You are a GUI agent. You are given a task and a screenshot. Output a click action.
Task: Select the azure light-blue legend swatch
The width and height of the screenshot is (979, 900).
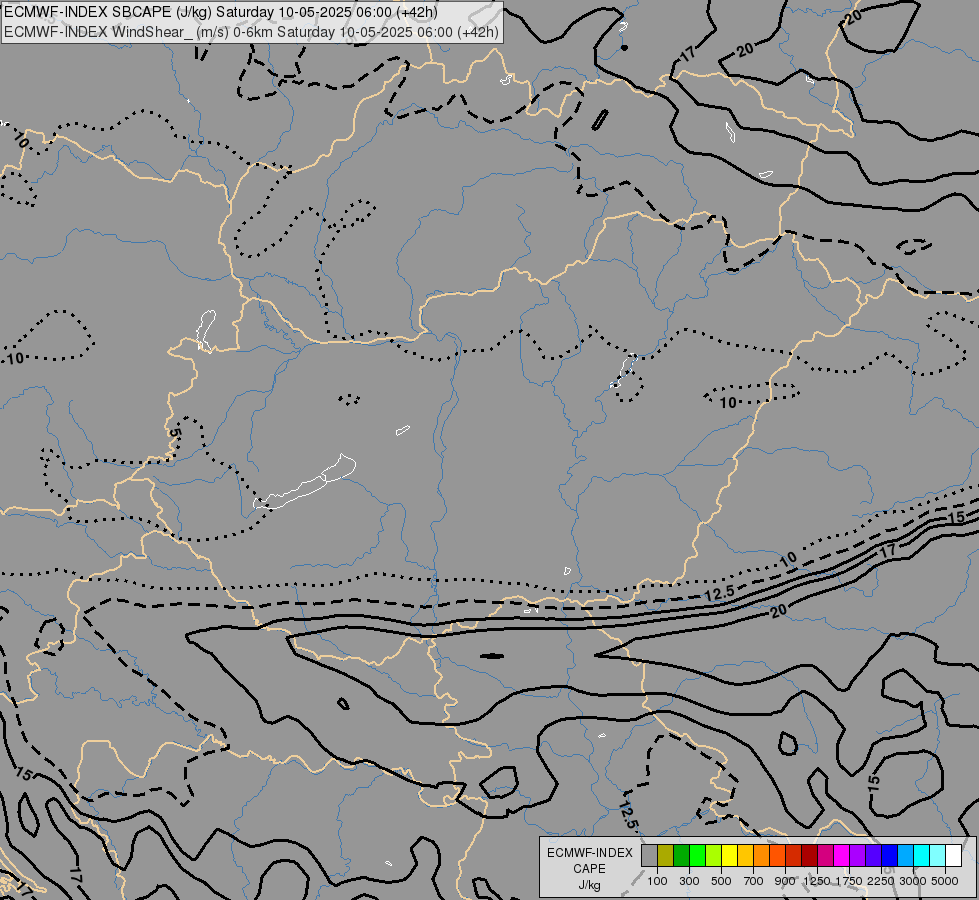[905, 855]
